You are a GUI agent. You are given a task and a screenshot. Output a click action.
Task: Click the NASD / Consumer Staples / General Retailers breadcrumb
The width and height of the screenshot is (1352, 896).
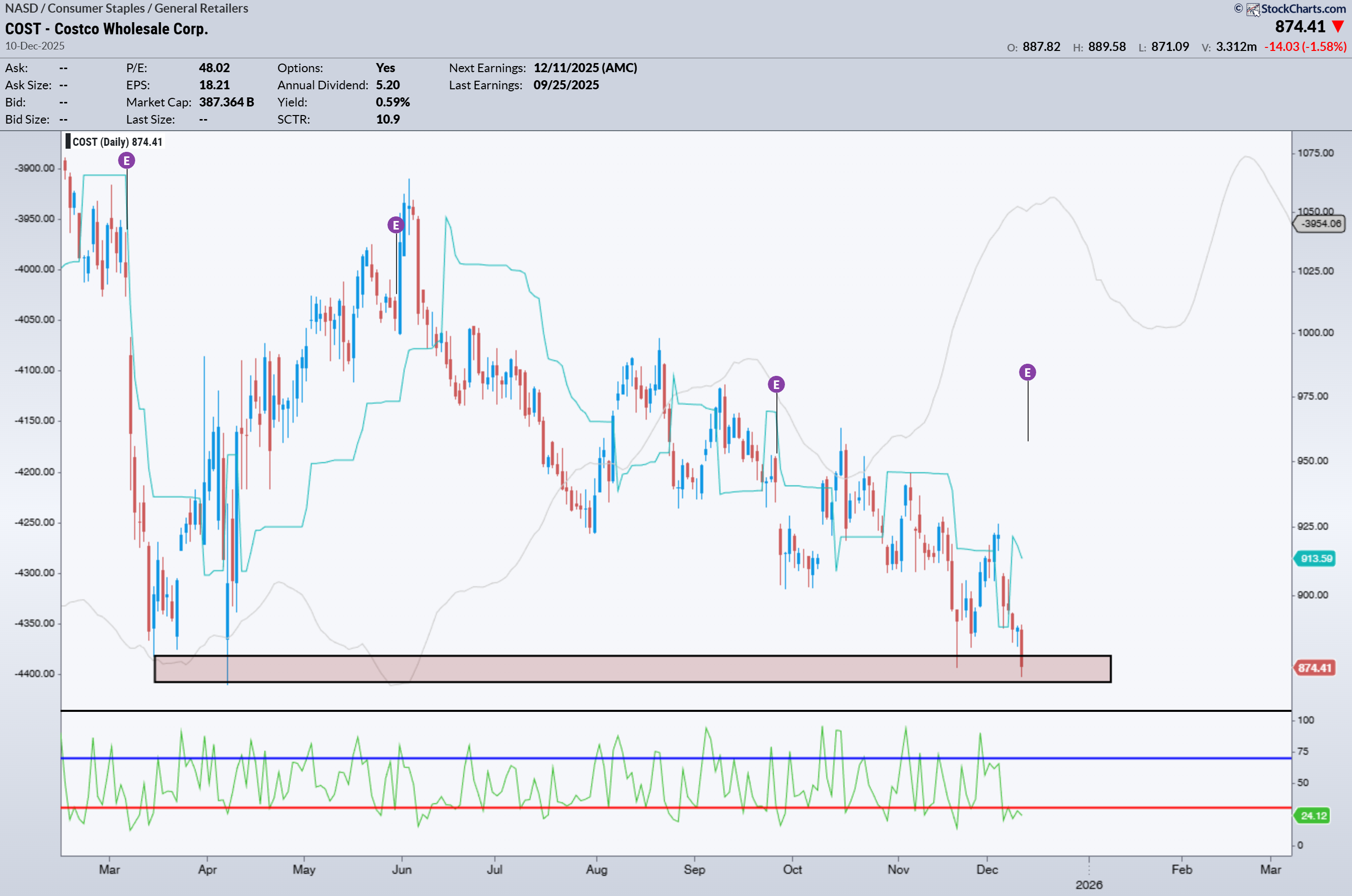(126, 9)
